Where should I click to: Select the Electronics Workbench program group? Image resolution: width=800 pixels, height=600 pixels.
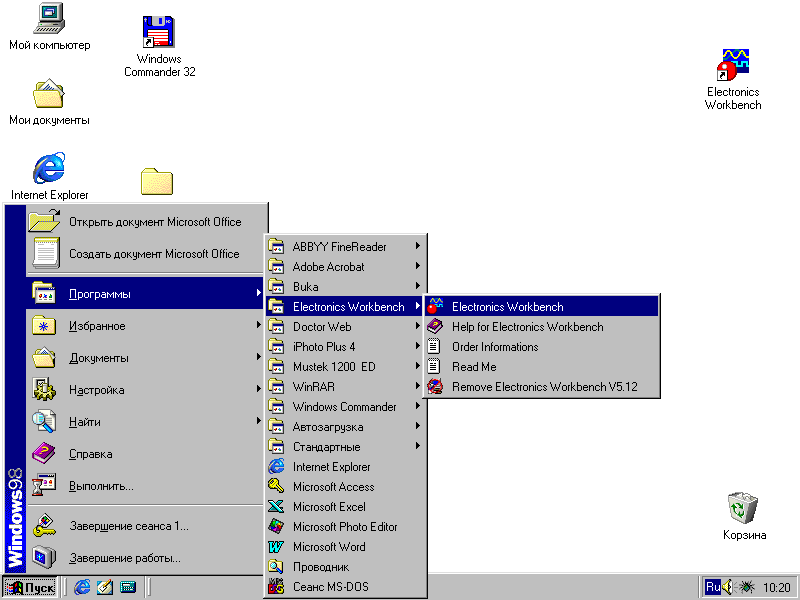[345, 306]
